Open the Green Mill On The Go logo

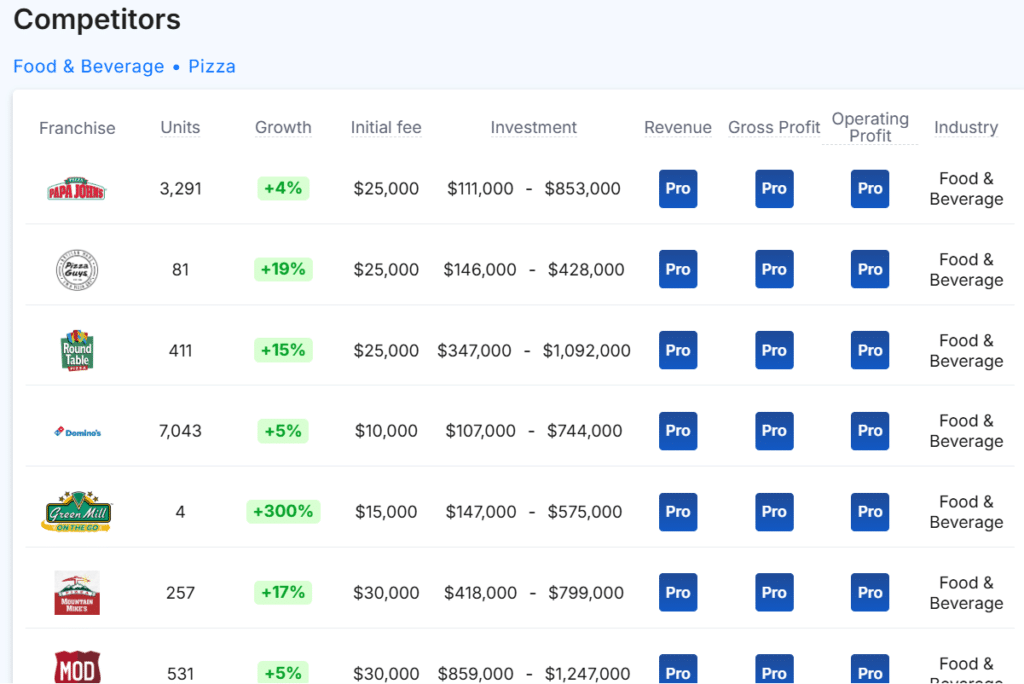pos(77,512)
